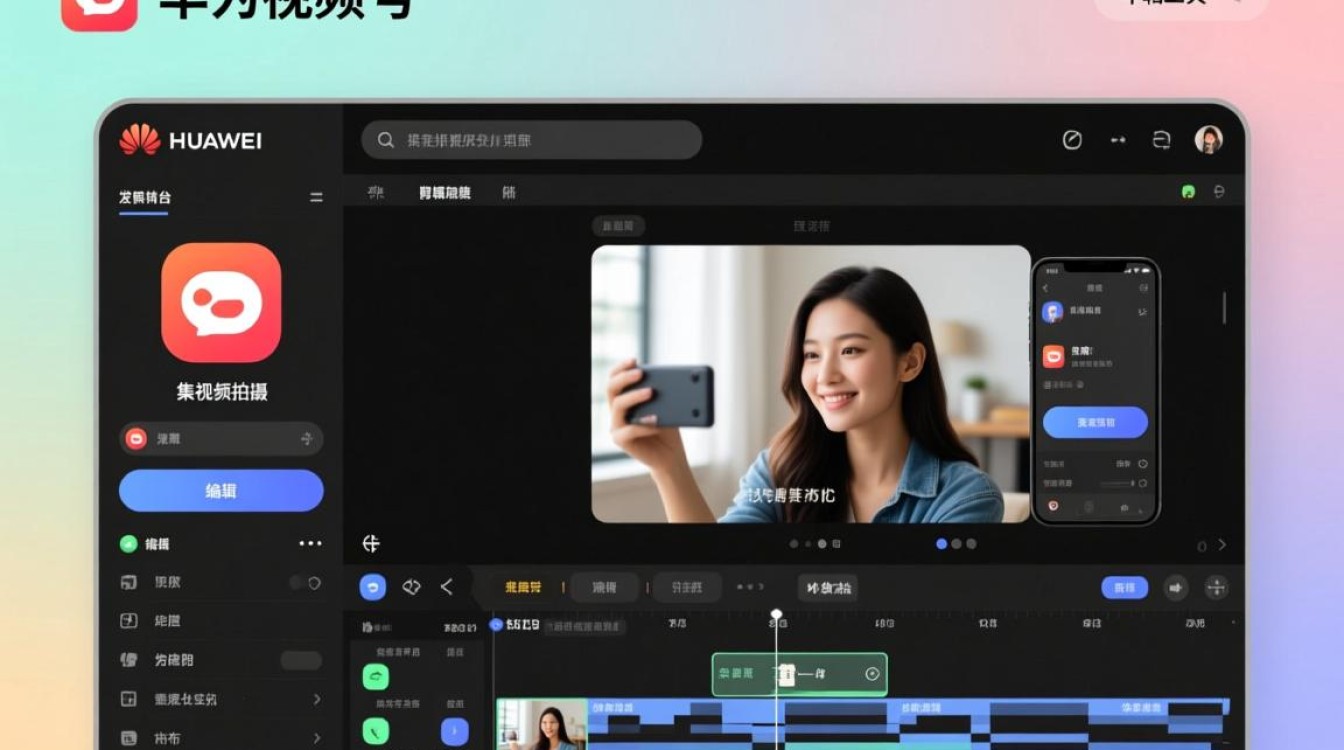This screenshot has height=750, width=1344.
Task: Toggle the switch on the cast icon row
Action: pyautogui.click(x=305, y=582)
